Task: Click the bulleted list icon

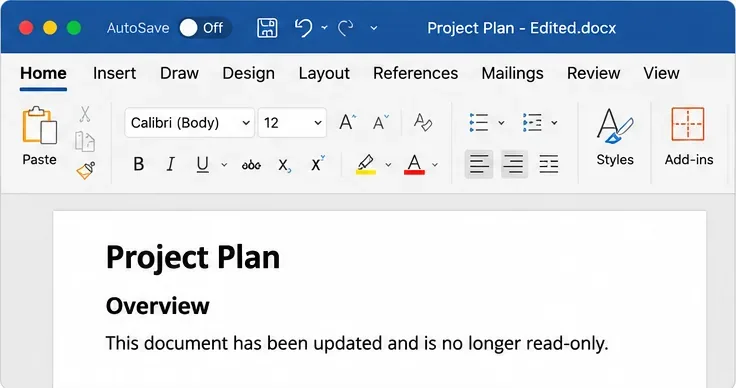Action: click(x=479, y=122)
